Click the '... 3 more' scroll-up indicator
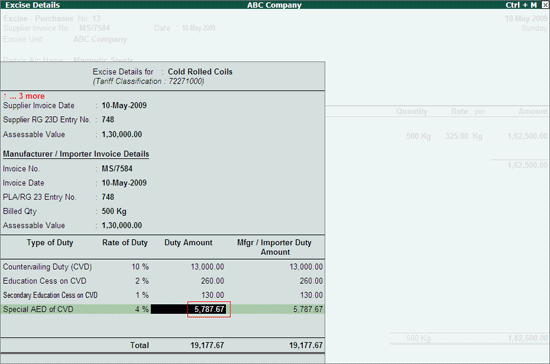The width and height of the screenshot is (550, 364). [24, 96]
